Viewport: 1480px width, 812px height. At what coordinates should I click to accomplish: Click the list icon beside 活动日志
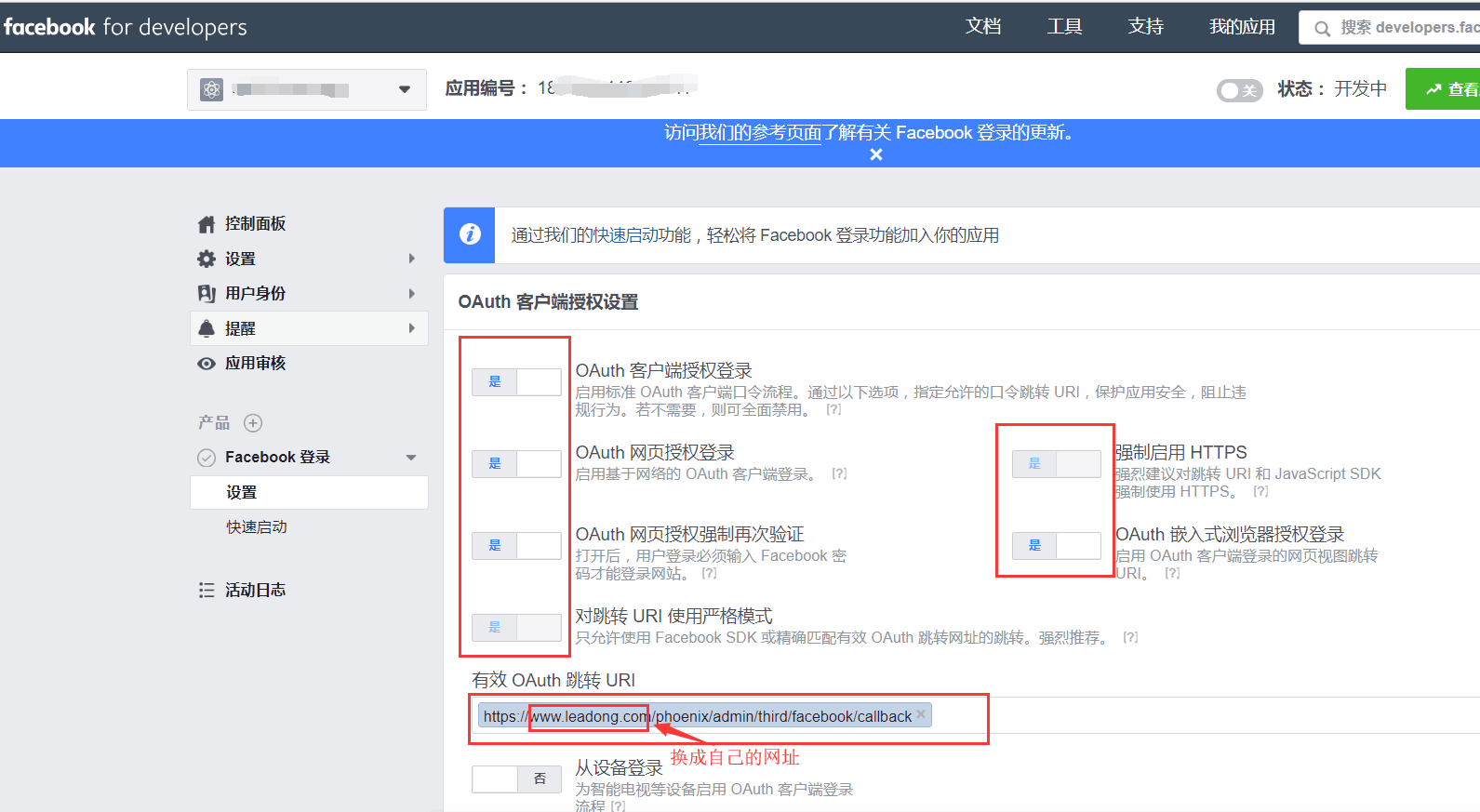[x=207, y=591]
